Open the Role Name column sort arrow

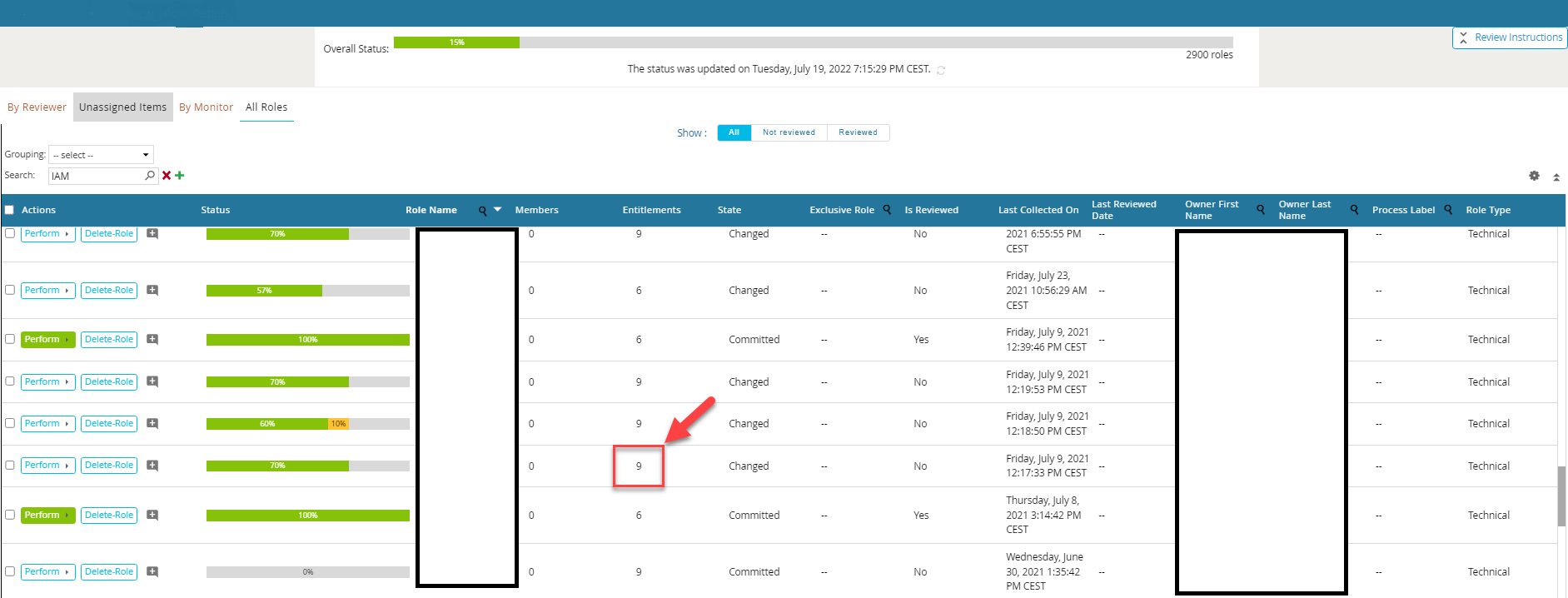498,210
